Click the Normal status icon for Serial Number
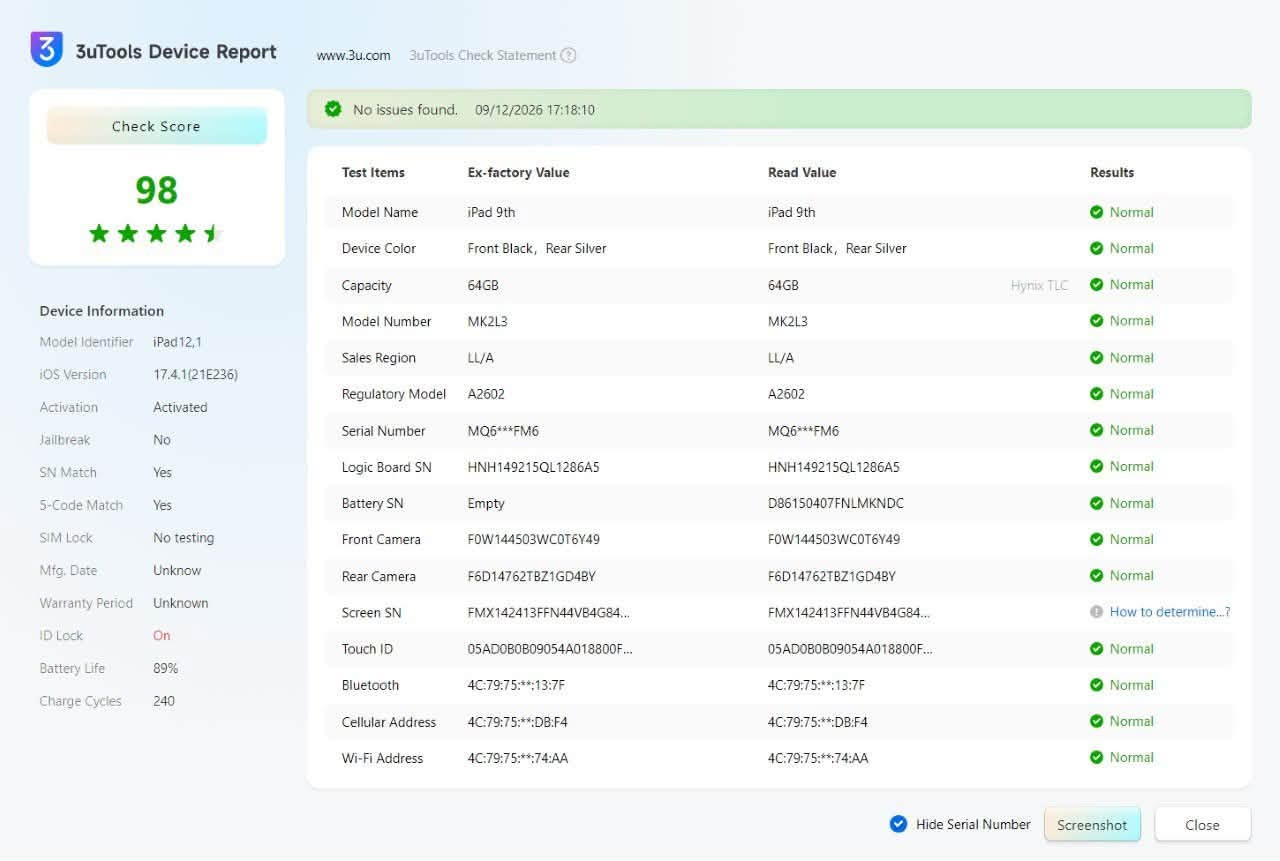Viewport: 1280px width, 861px height. (x=1097, y=430)
